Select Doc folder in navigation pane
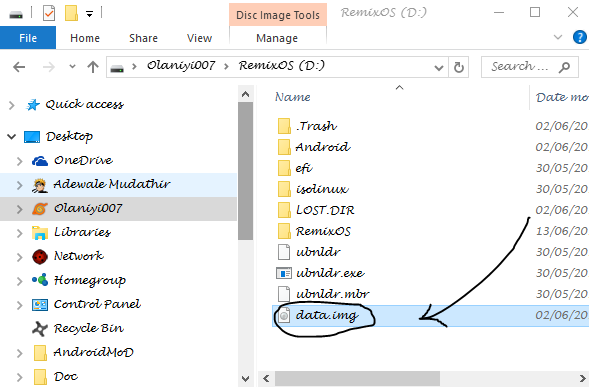This screenshot has width=589, height=387. pos(66,376)
